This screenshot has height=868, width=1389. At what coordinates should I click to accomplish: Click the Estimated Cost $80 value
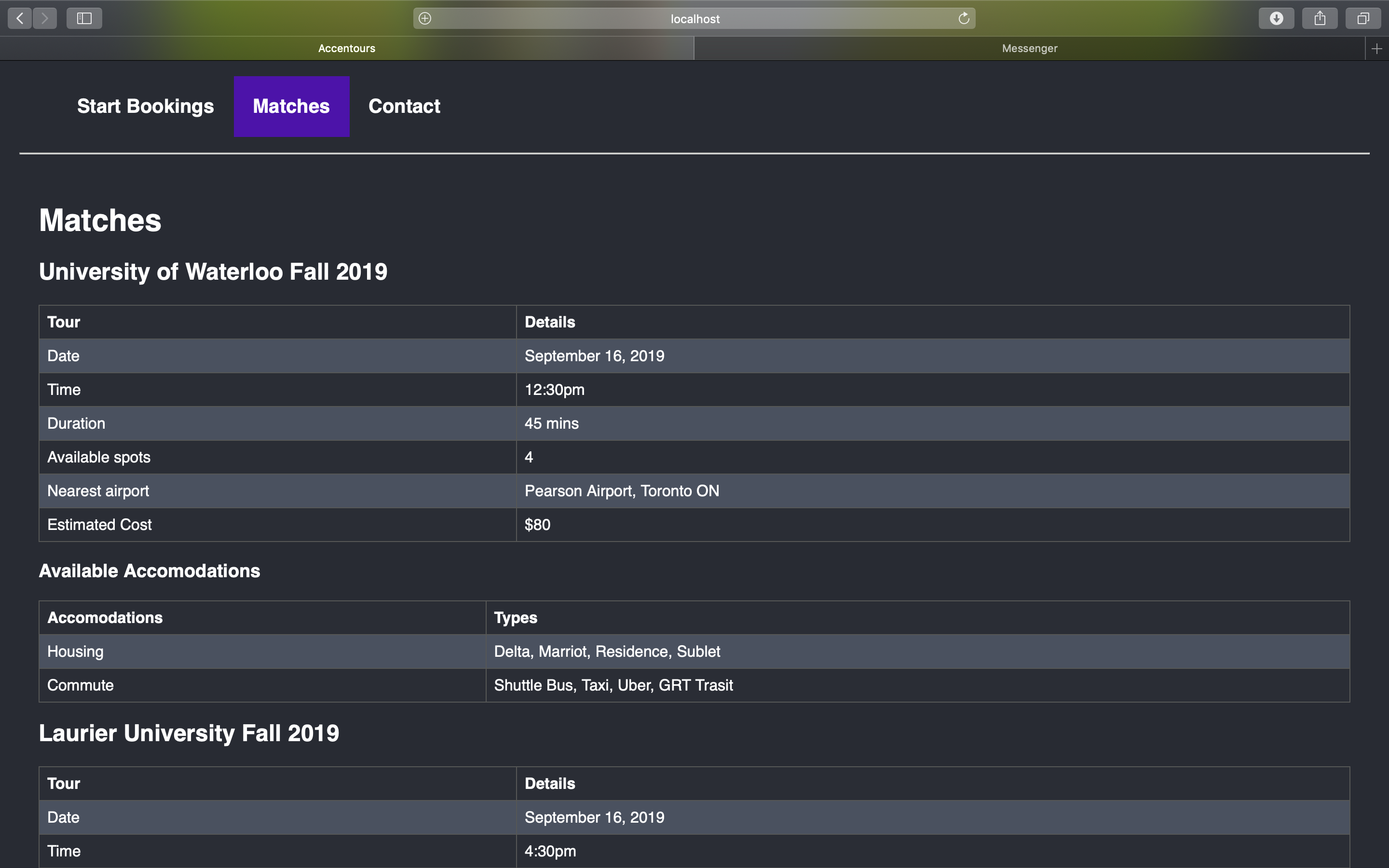[x=537, y=525]
